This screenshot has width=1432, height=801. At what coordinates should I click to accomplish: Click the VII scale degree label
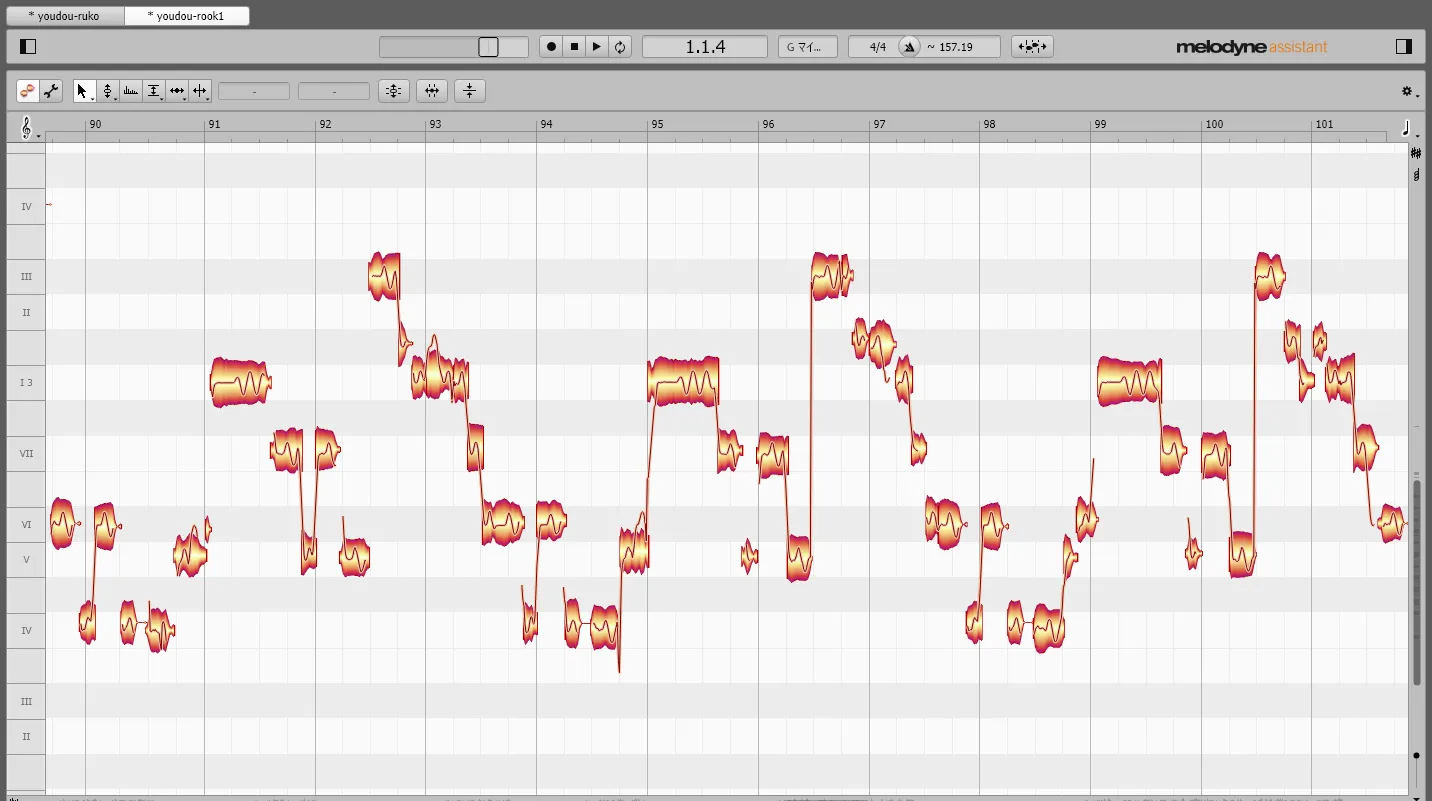[26, 453]
